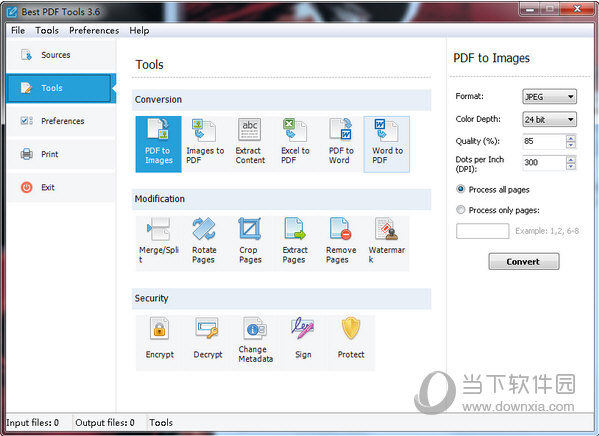The width and height of the screenshot is (599, 436).
Task: Open the Help menu
Action: point(139,31)
